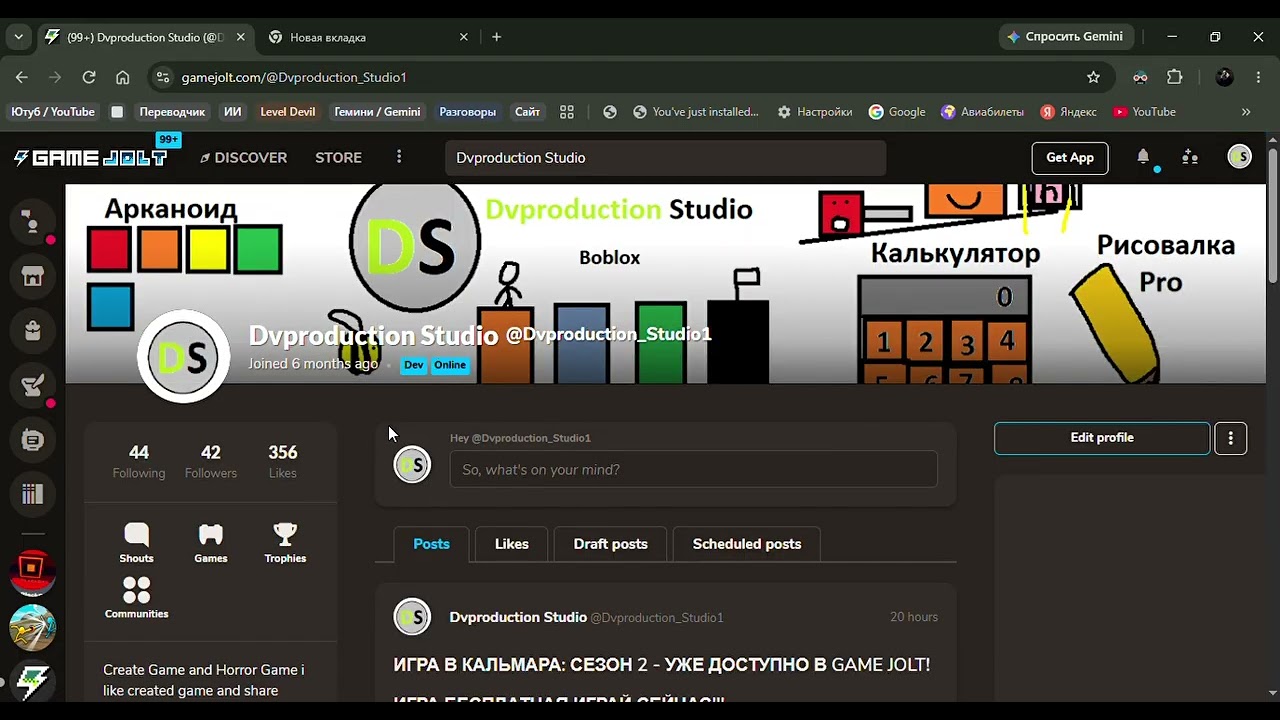
Task: Close the Новая вкладка tab
Action: (463, 37)
